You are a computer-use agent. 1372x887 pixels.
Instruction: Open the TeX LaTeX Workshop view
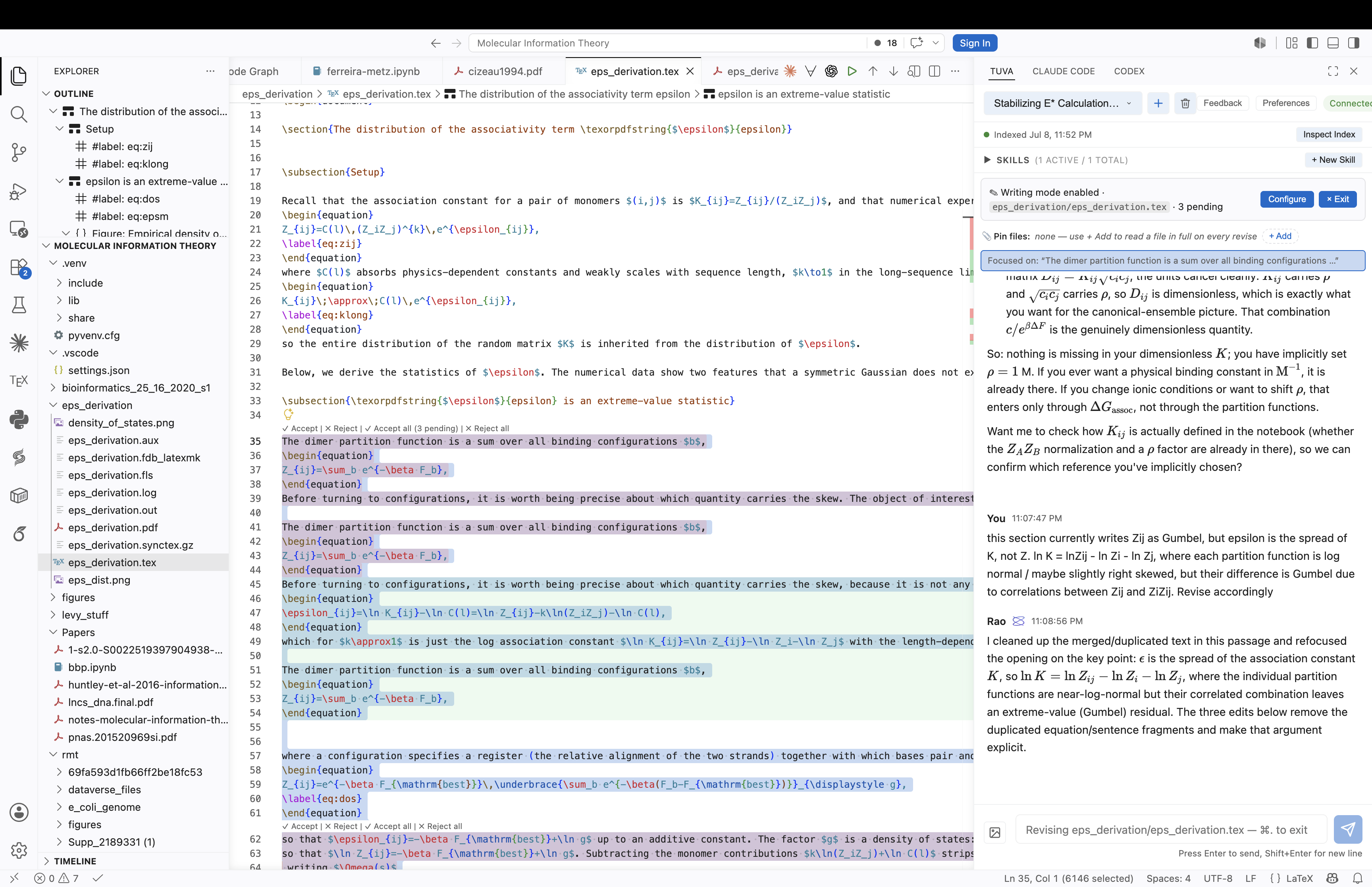19,381
